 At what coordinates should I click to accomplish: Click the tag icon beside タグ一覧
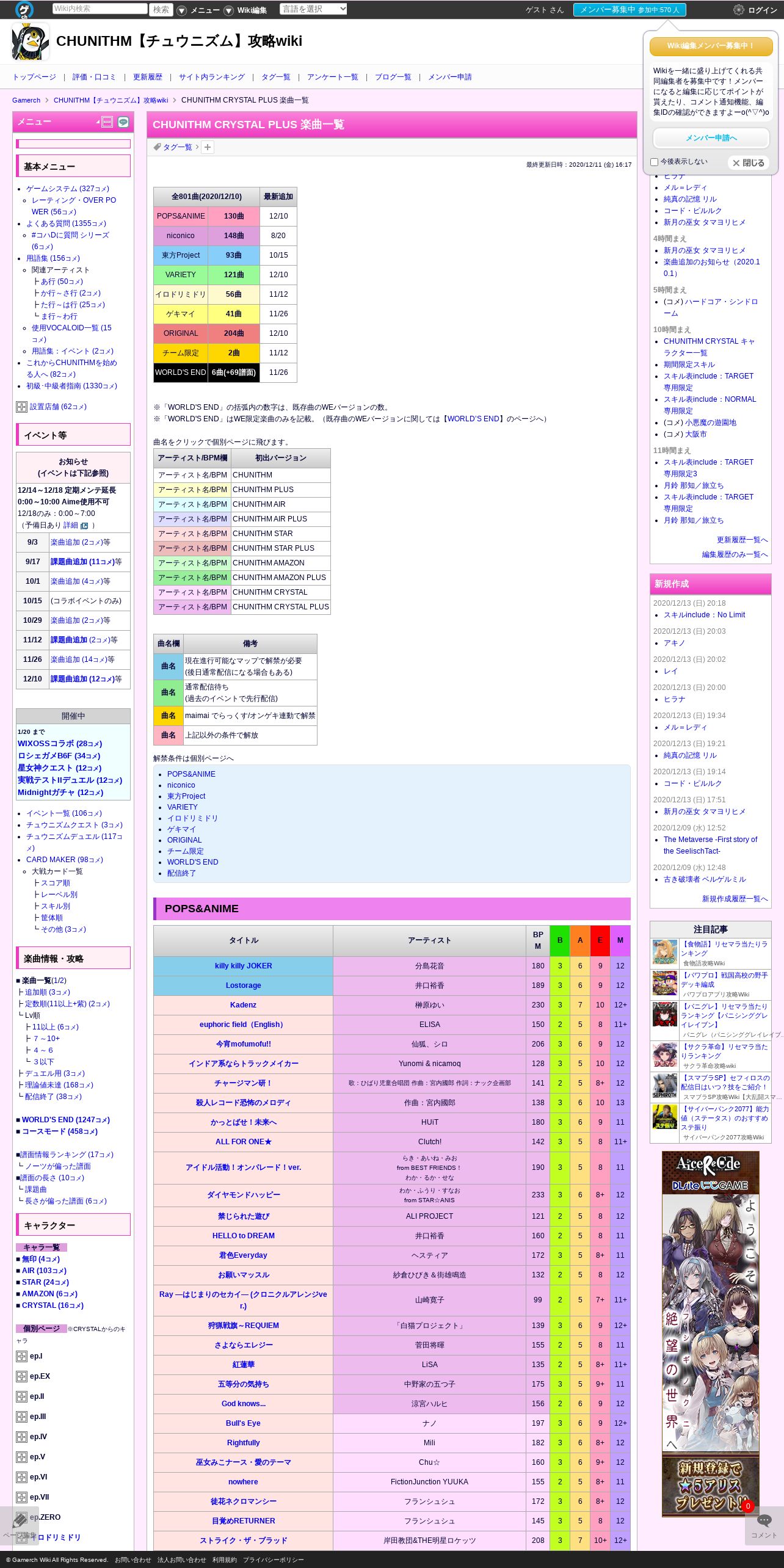pyautogui.click(x=158, y=147)
